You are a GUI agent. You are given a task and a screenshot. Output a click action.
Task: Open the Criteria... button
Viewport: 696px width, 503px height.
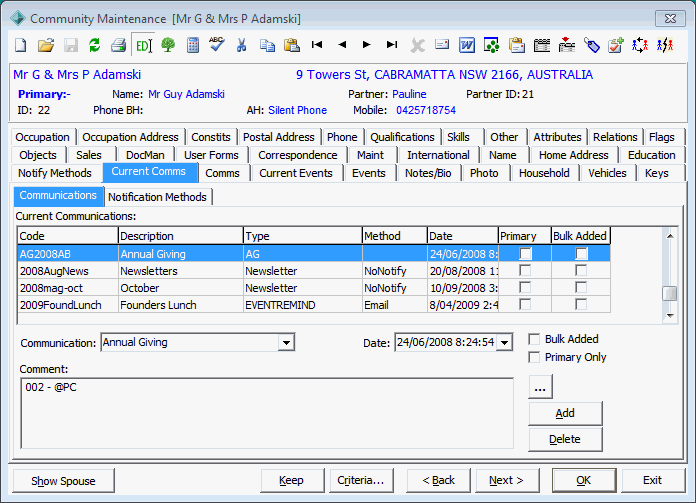(x=361, y=480)
